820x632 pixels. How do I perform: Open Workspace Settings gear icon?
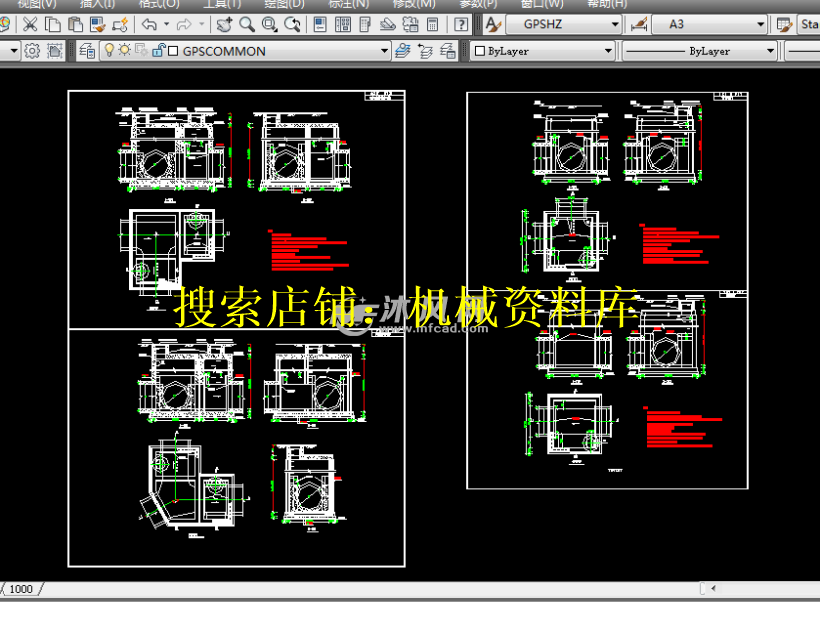32,51
